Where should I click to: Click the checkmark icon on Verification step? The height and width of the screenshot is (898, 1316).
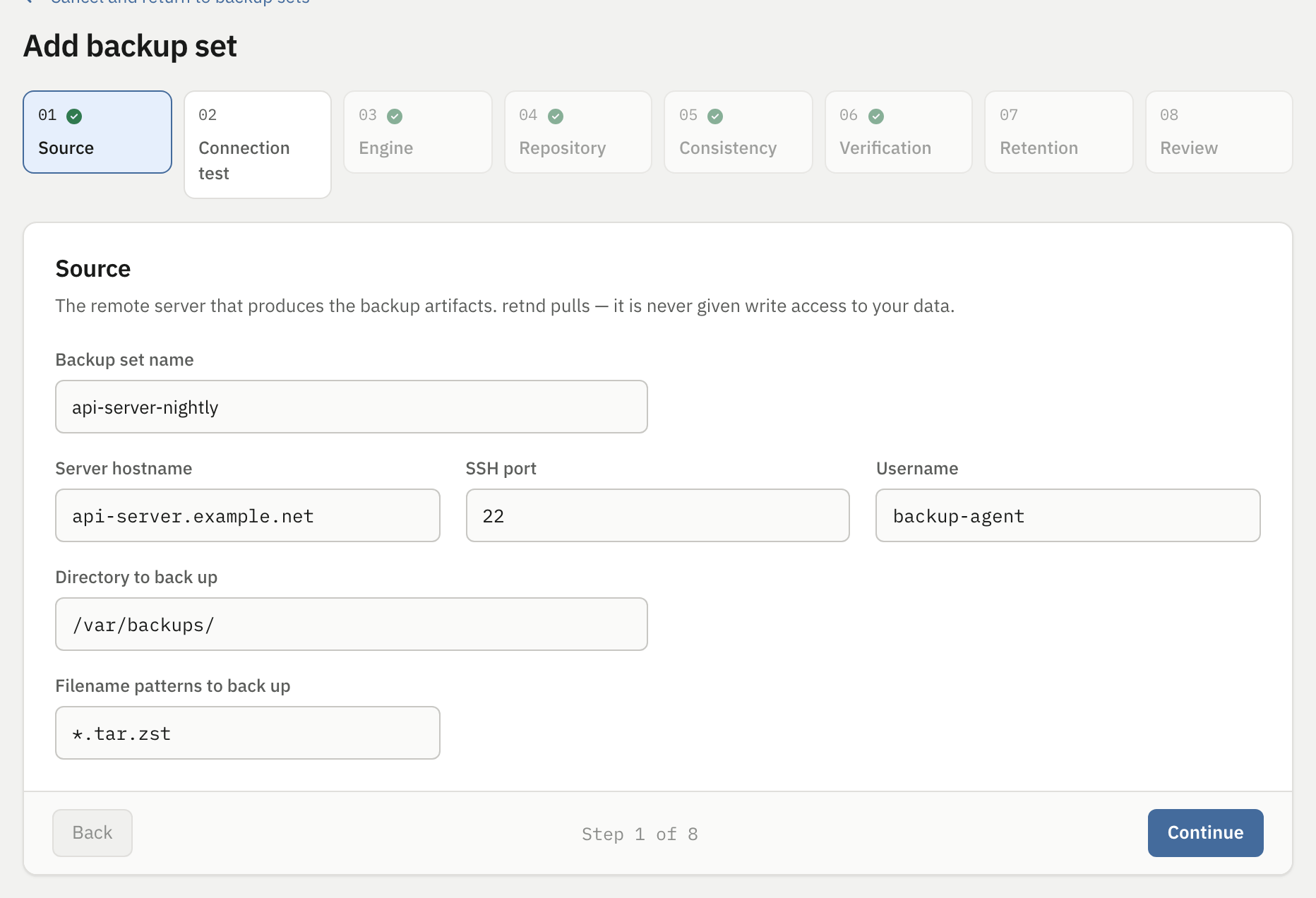[876, 116]
